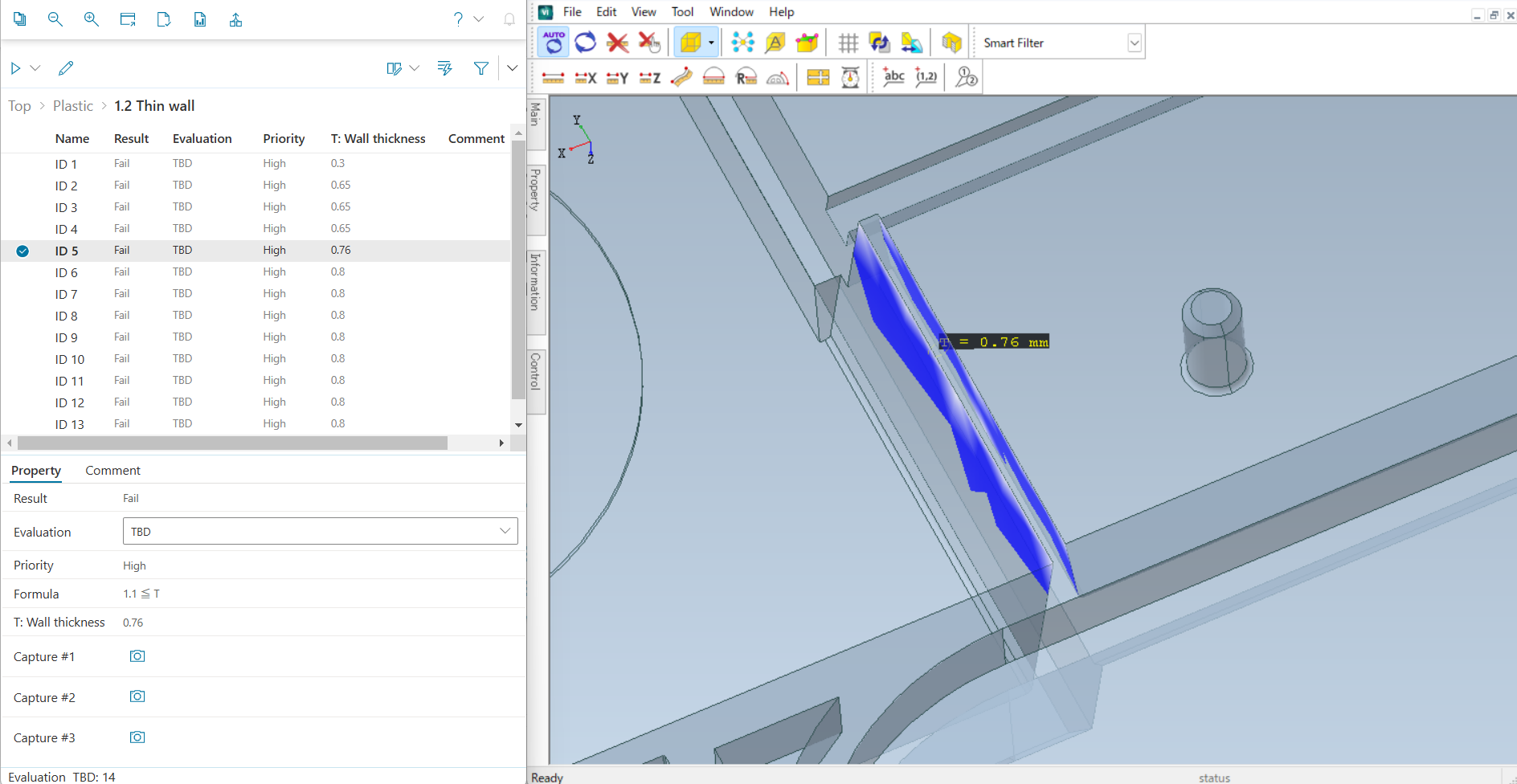
Task: Open the Tool menu
Action: click(682, 12)
